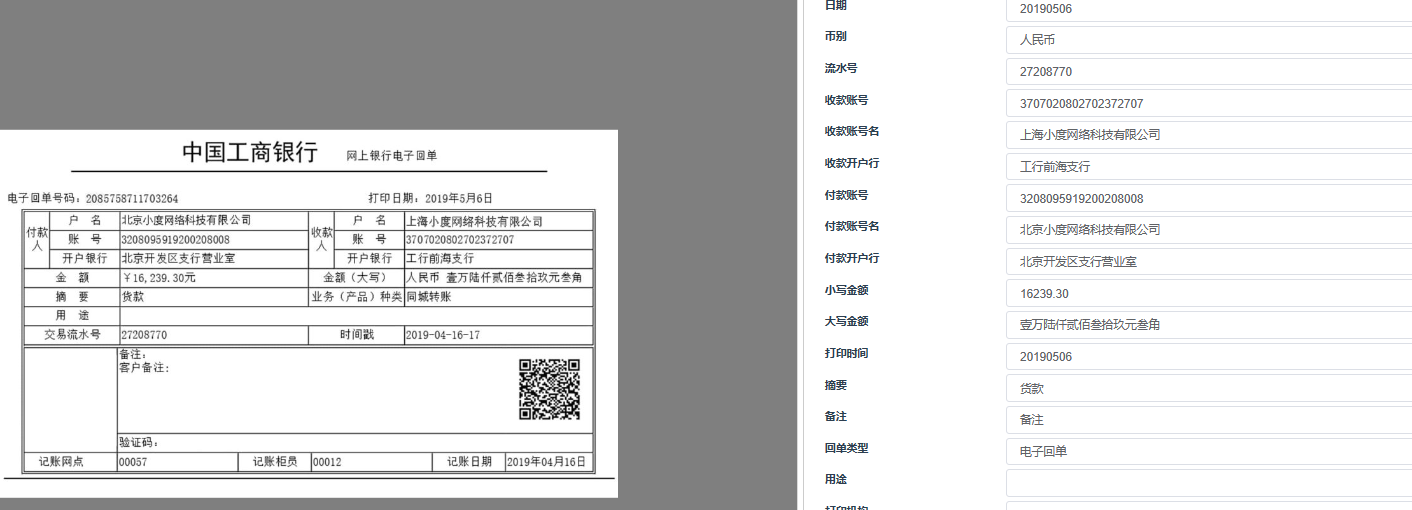Click 网上银行电子回单 subtitle on receipt
The height and width of the screenshot is (510, 1412).
tap(392, 156)
